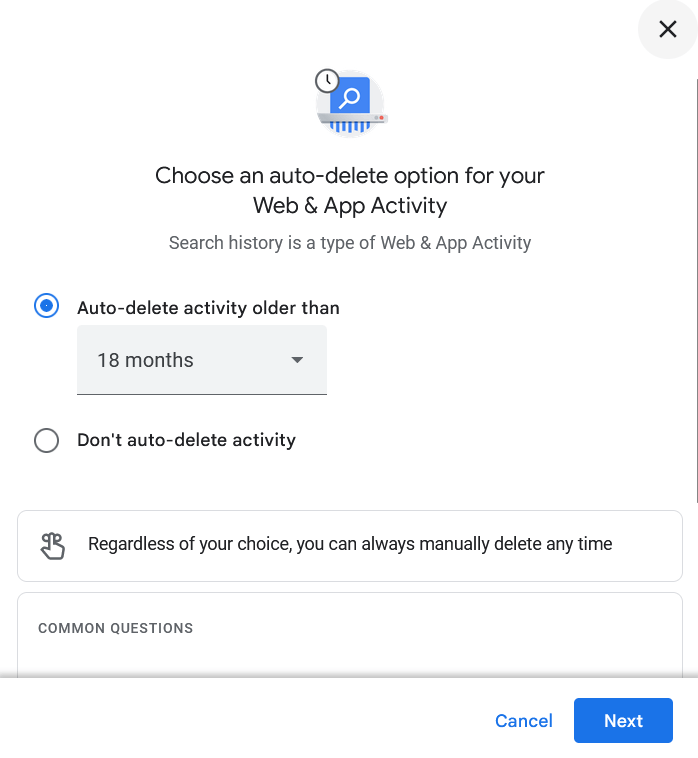Click the 'Regardless of your choice' info text

point(350,545)
